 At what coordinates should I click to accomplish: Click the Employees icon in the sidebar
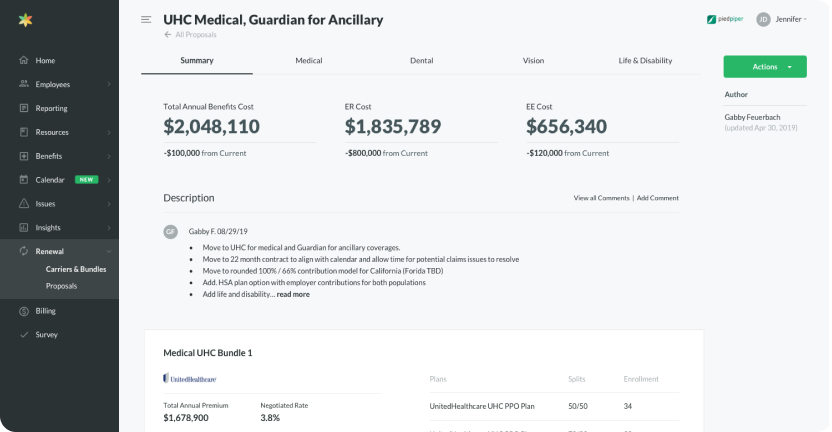(x=23, y=84)
